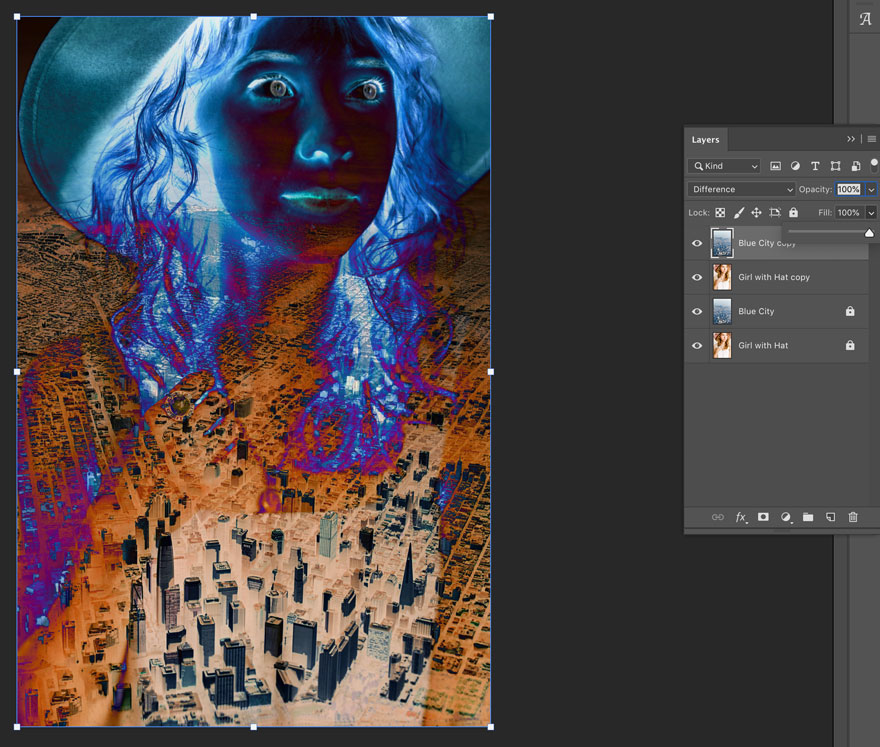Switch to the Layers tab

tap(706, 139)
